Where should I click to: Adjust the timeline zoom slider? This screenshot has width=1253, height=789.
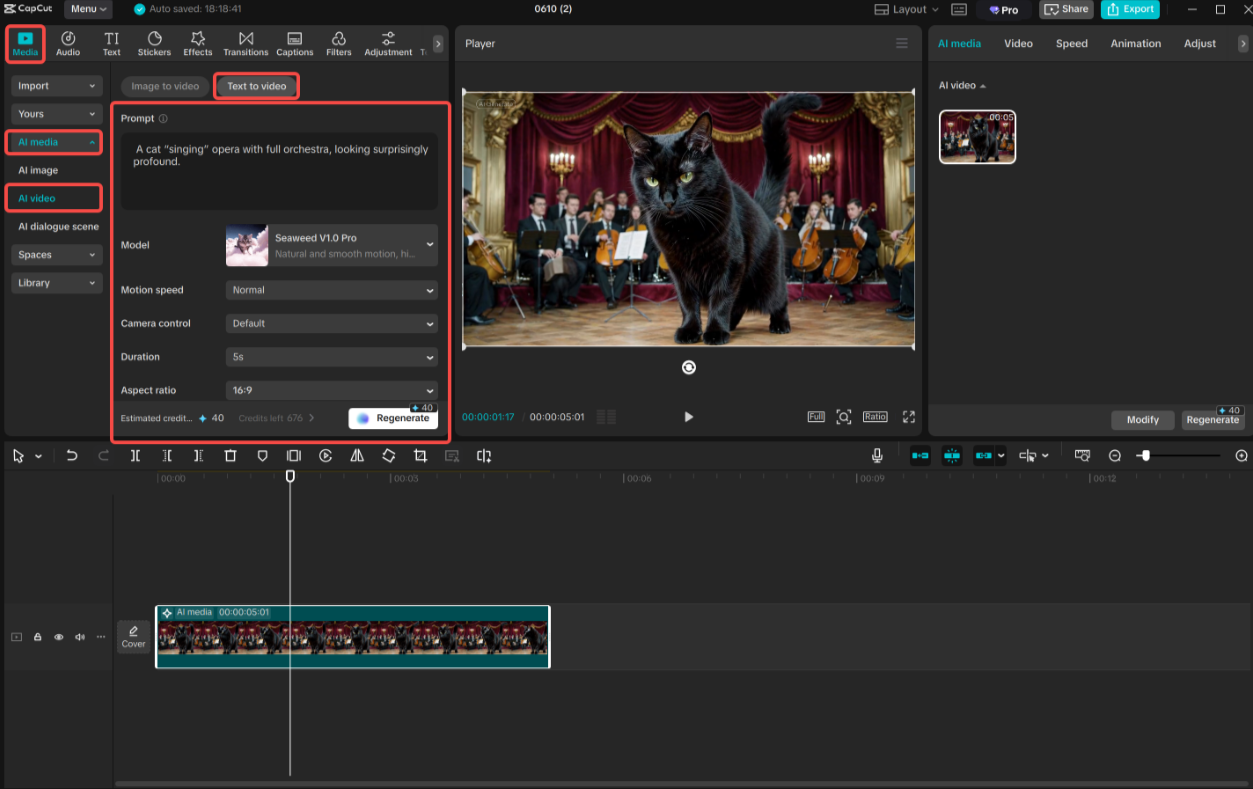[1146, 456]
